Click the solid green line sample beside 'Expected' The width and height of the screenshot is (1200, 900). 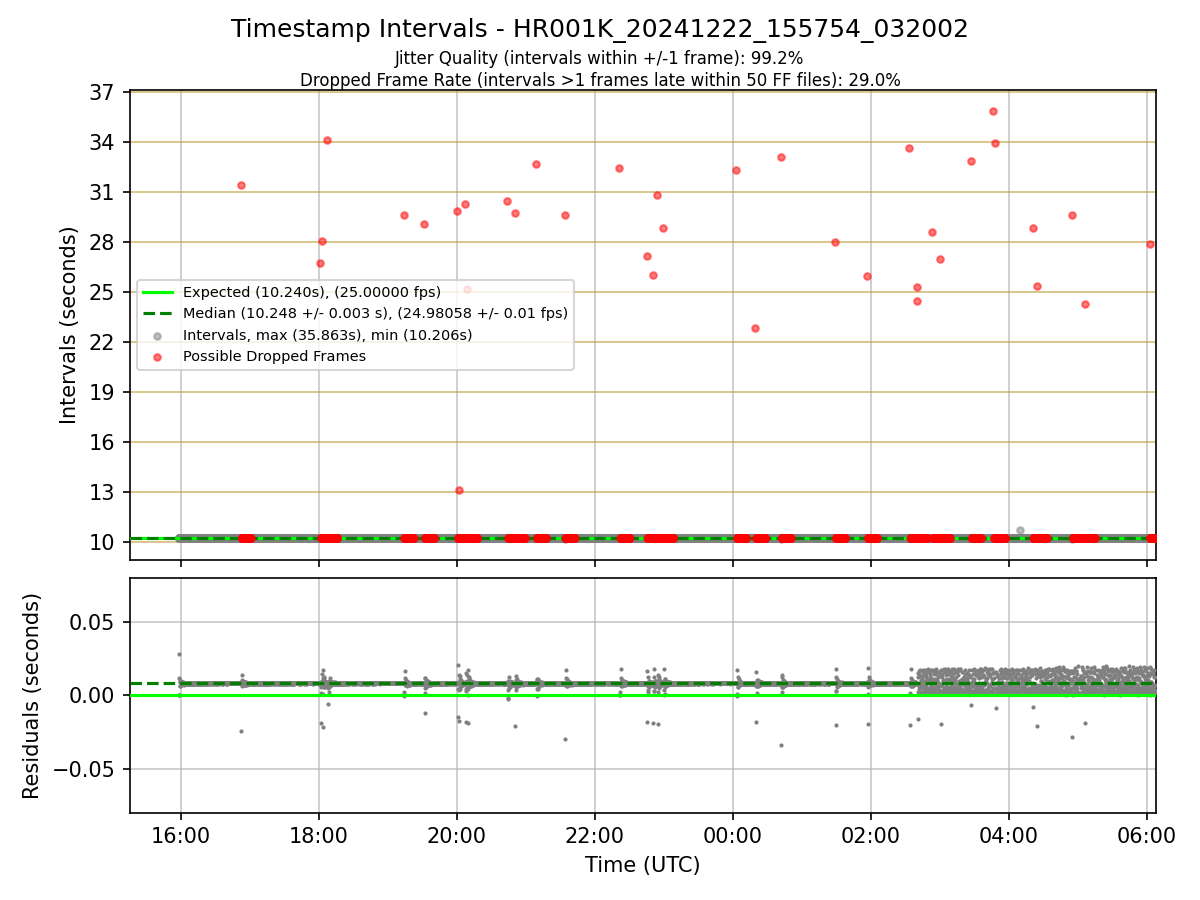point(158,292)
